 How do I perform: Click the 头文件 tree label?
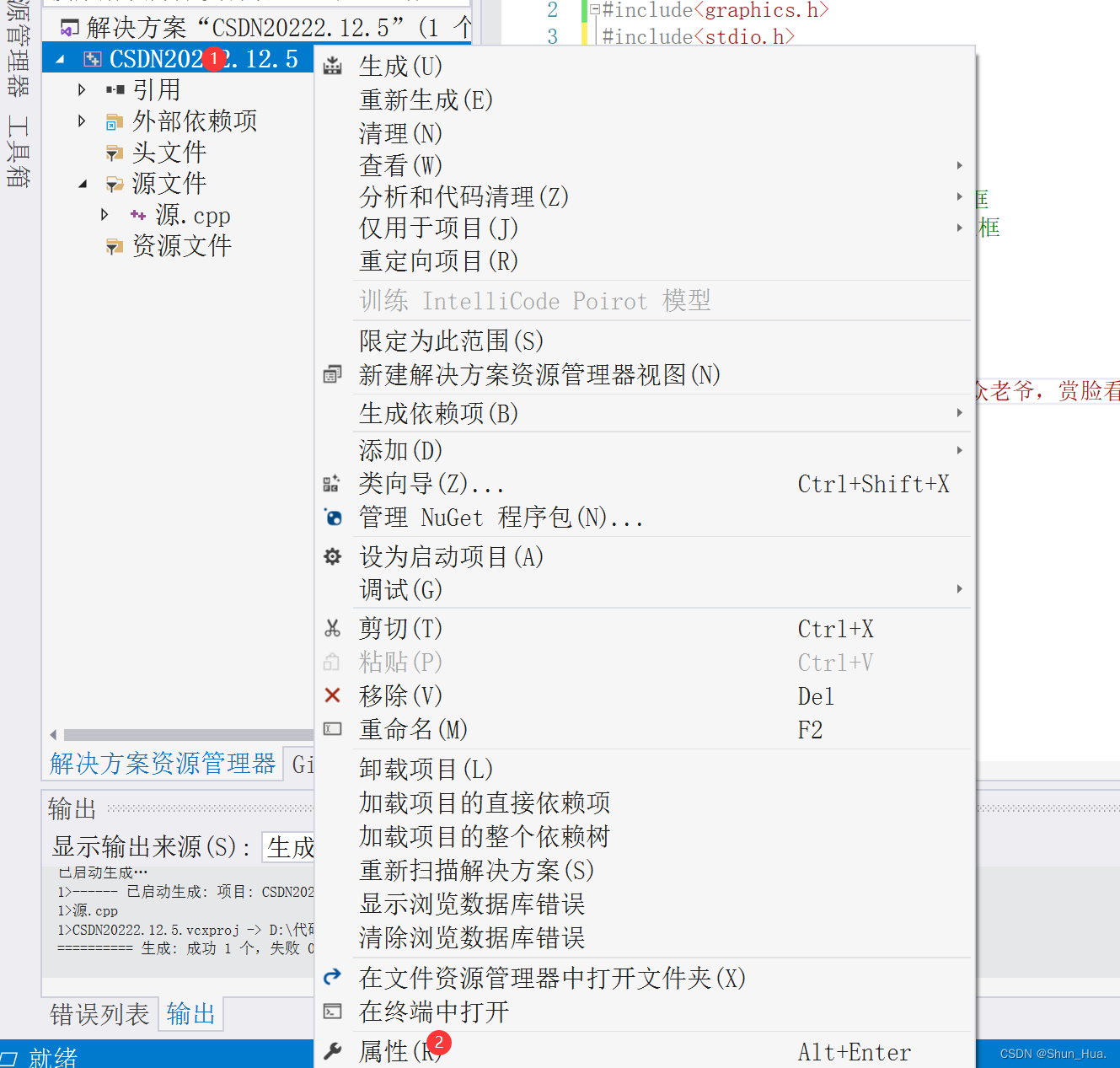[x=169, y=153]
